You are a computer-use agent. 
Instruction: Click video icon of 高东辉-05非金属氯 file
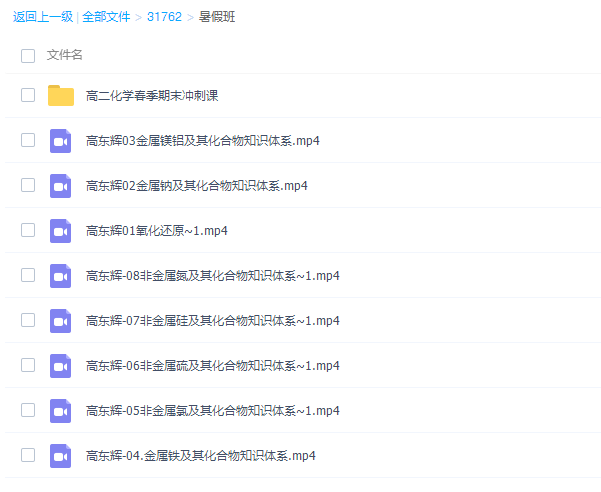61,411
